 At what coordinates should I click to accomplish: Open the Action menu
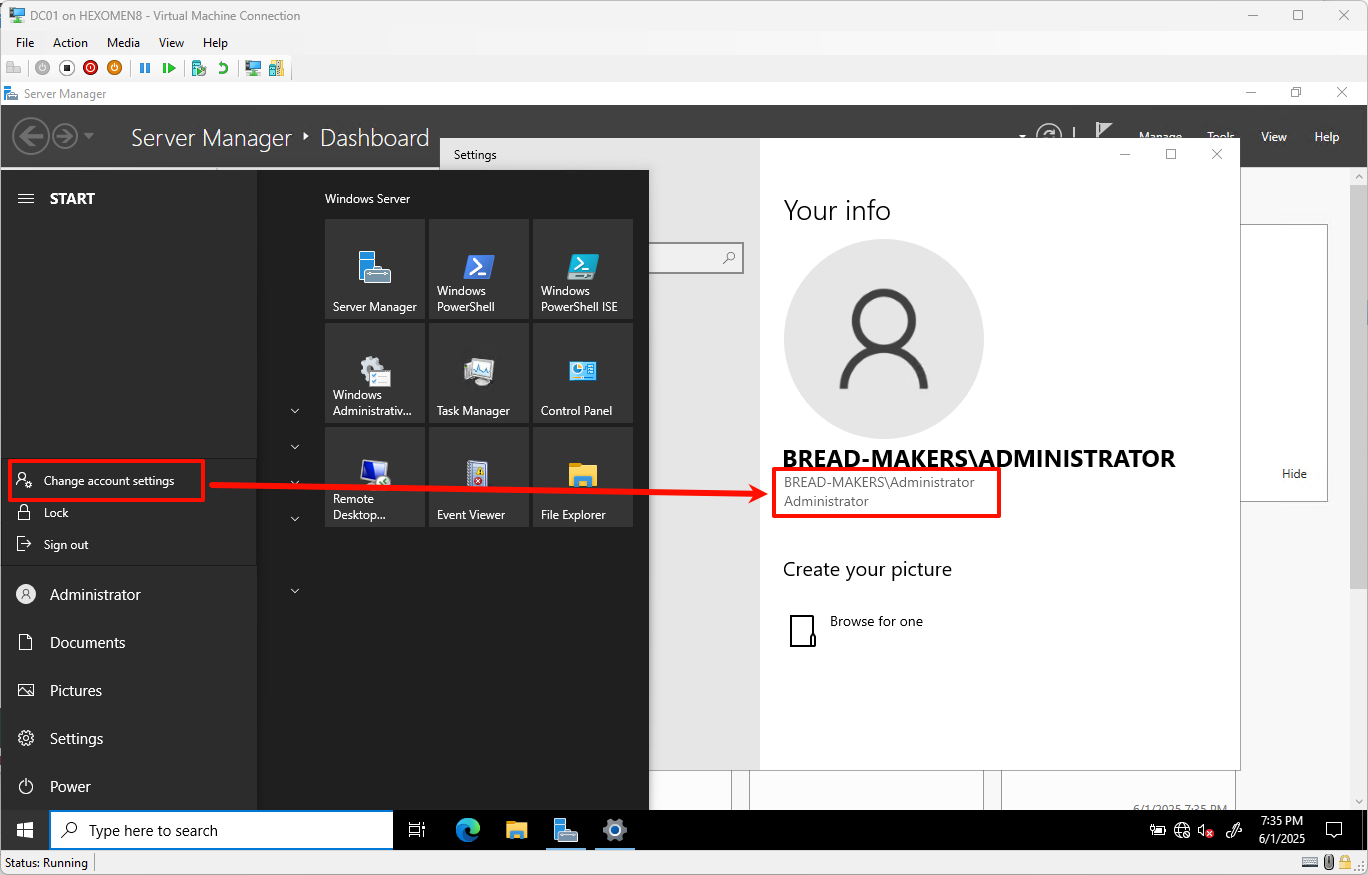70,43
